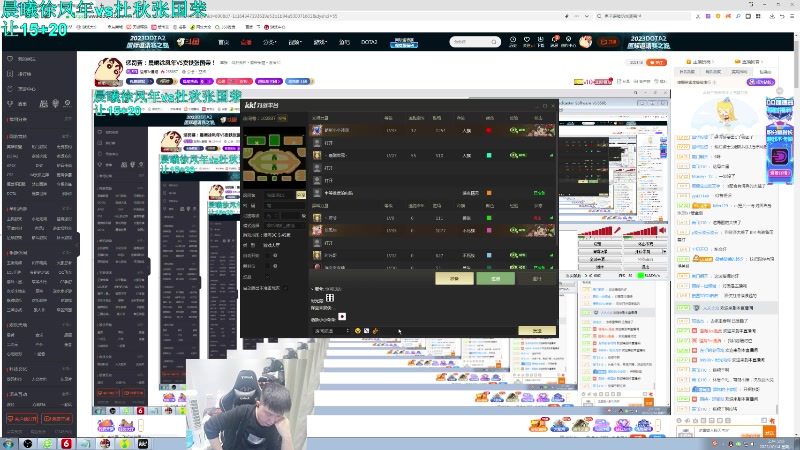The image size is (800, 450).
Task: Click the heart icon in left sidebar
Action: (x=10, y=59)
